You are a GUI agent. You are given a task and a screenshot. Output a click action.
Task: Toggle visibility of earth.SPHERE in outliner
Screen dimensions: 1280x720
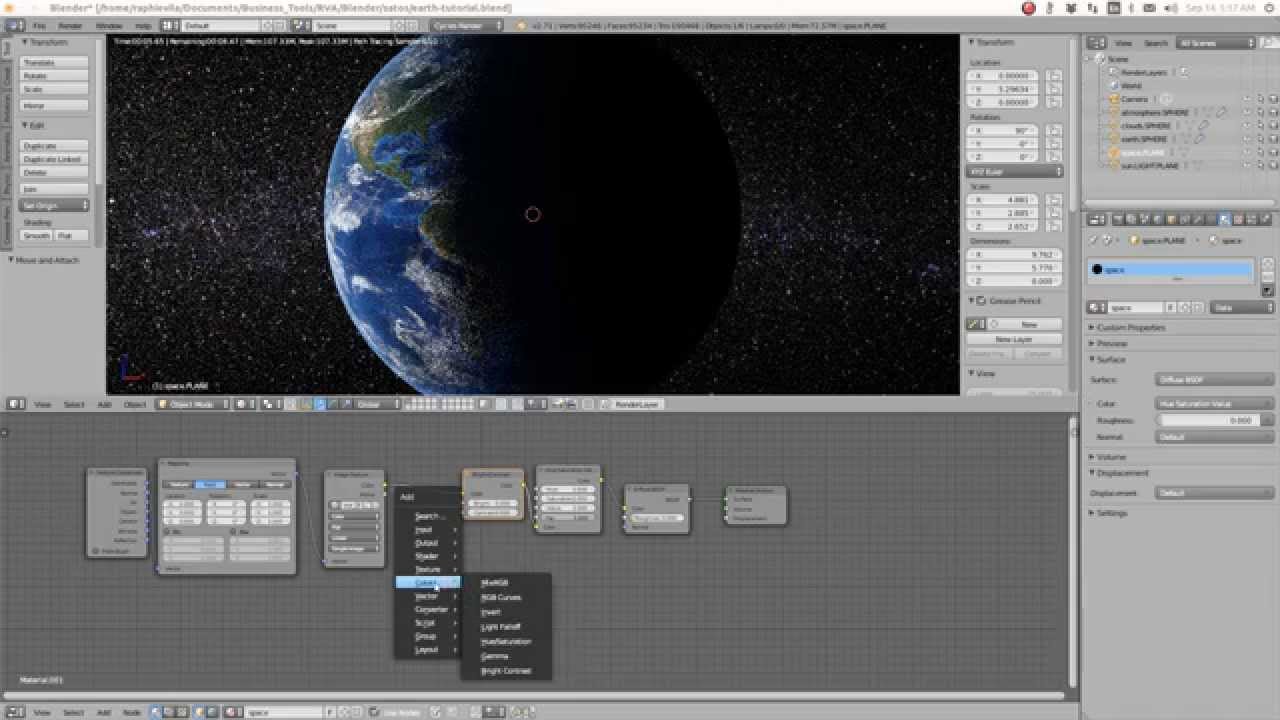[1247, 139]
